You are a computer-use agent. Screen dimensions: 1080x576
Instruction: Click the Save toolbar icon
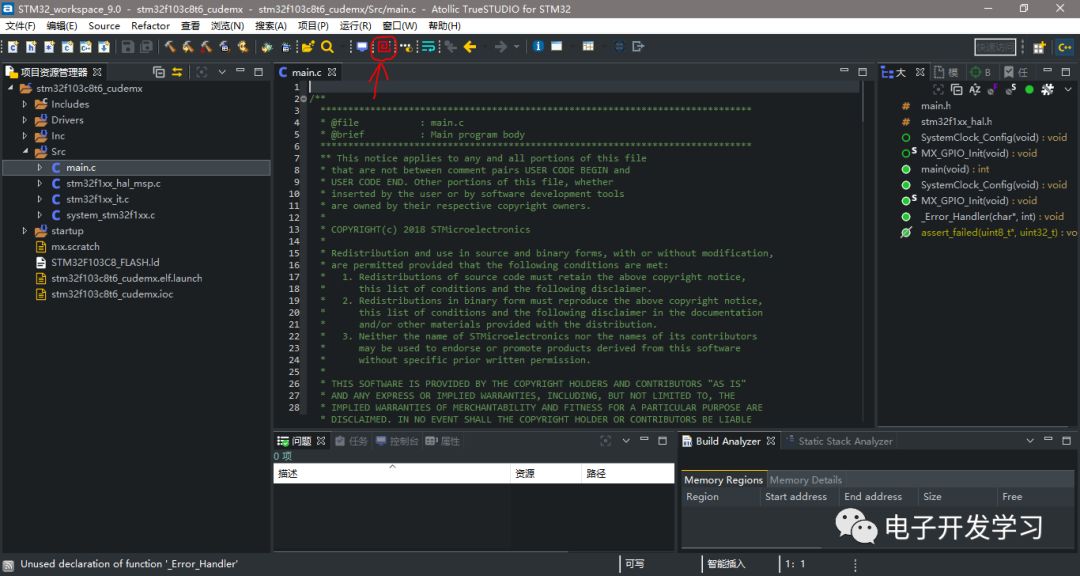128,47
